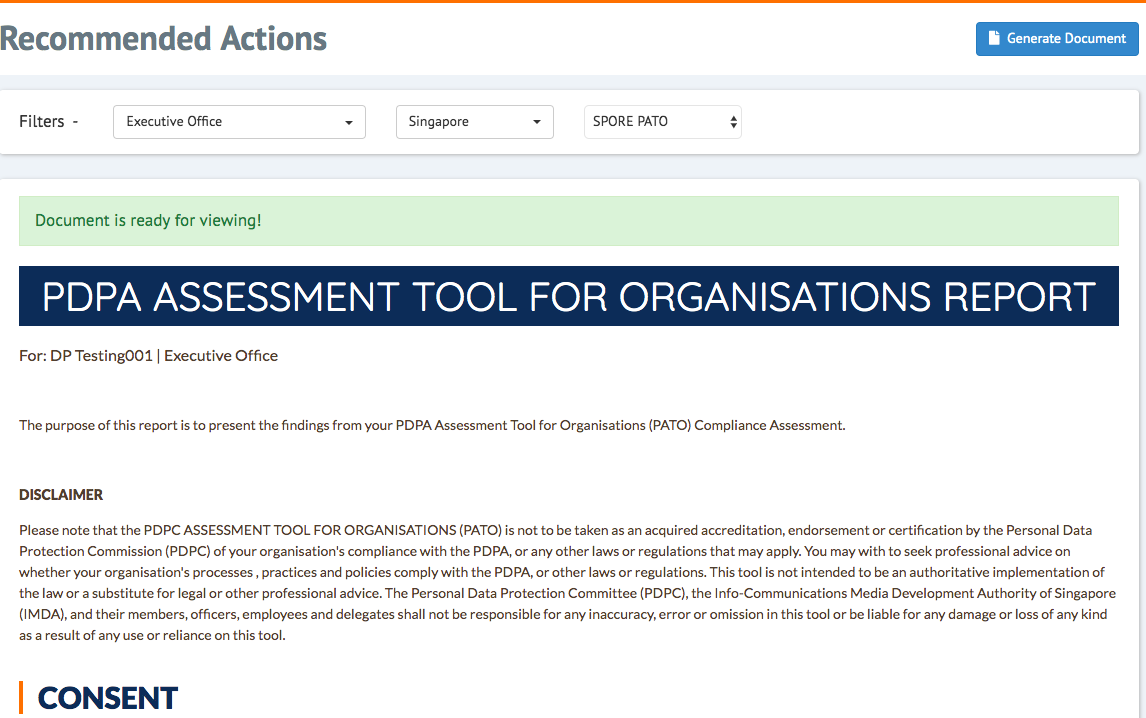Open the SPORE PATO assessment selector
This screenshot has height=718, width=1146.
click(x=662, y=122)
